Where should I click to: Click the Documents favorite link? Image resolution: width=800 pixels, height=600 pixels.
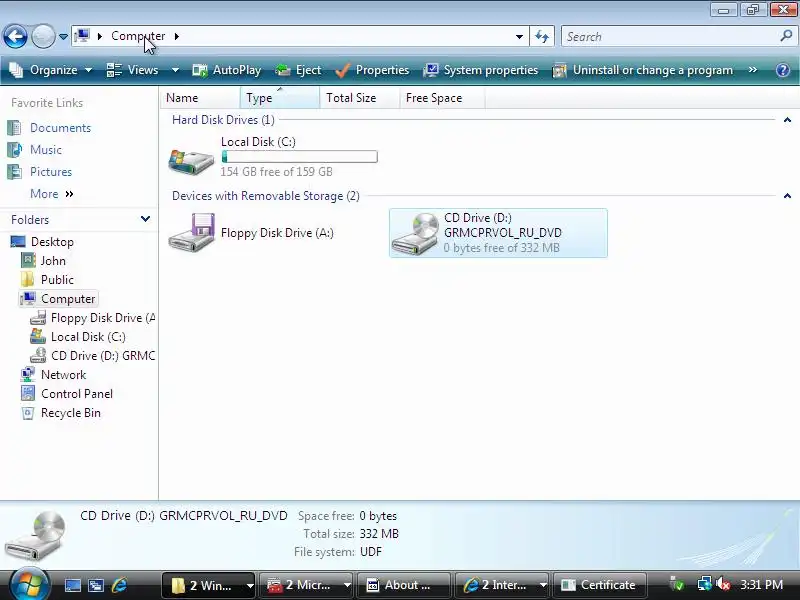60,128
